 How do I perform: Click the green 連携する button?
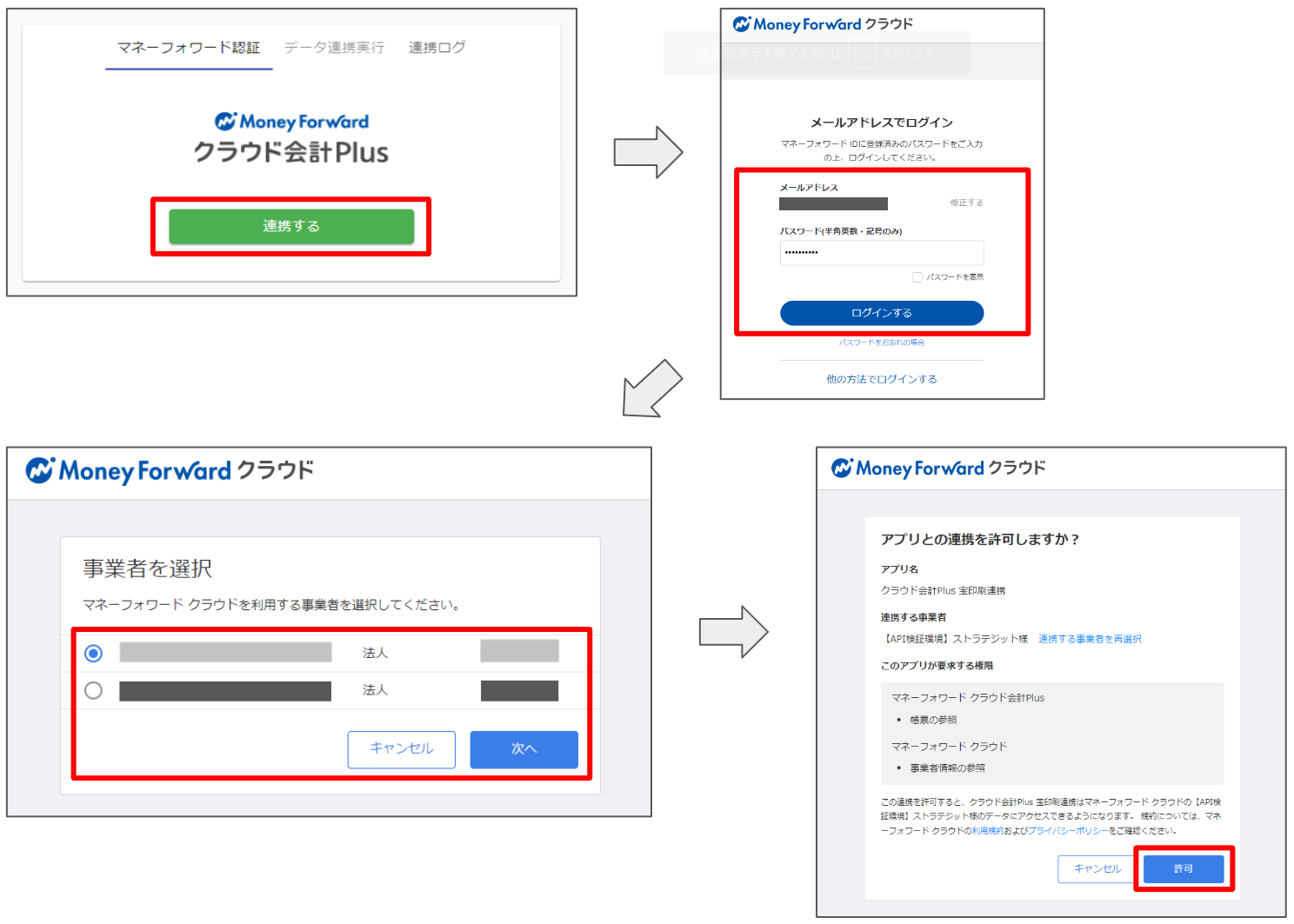(x=291, y=226)
